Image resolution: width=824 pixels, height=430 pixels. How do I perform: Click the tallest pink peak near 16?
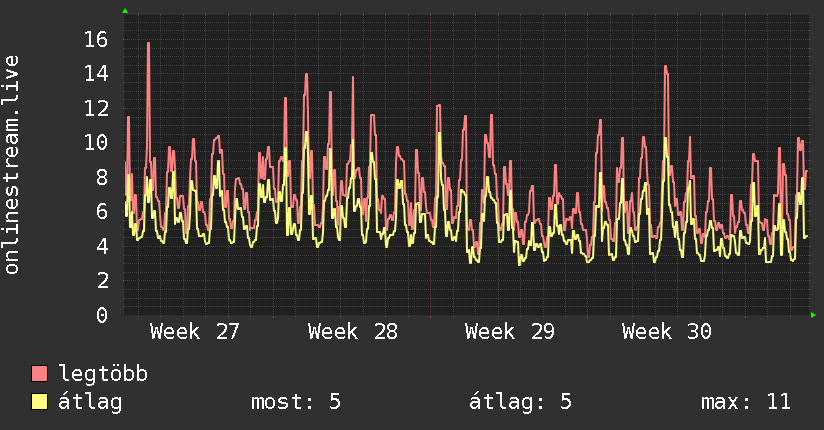pos(149,44)
